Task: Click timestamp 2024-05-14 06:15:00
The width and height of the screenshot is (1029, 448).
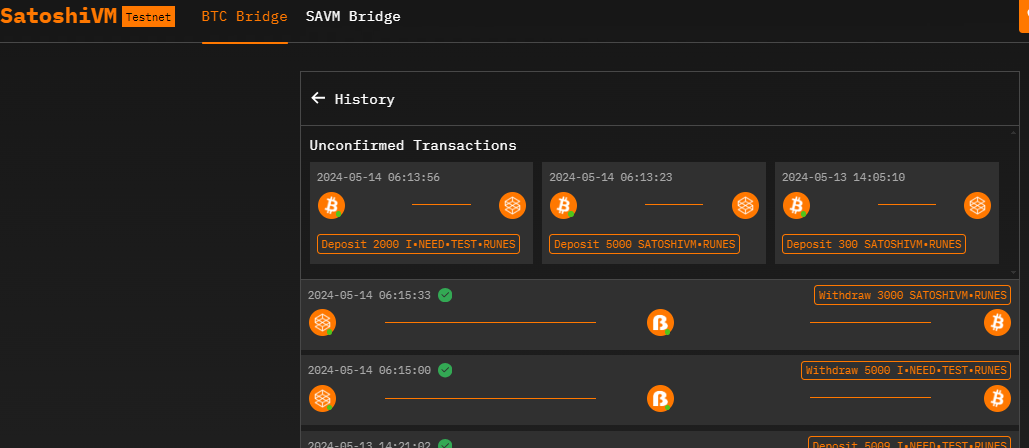Action: pyautogui.click(x=369, y=371)
